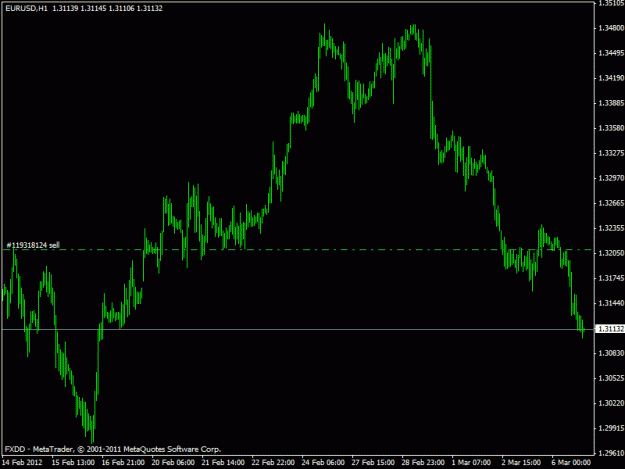Click the 6 Mar 00:00 time label
This screenshot has height=469, width=625.
pyautogui.click(x=571, y=463)
